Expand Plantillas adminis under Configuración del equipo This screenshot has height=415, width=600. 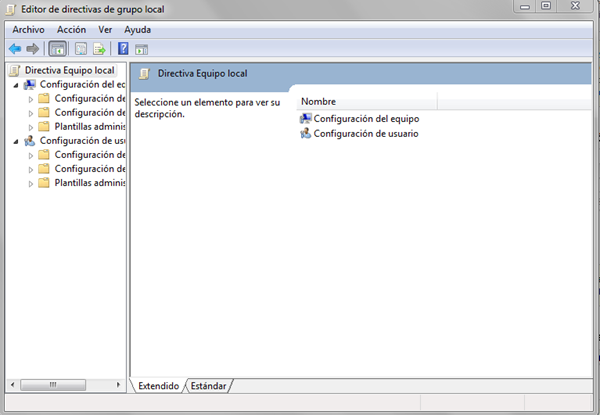tap(31, 127)
